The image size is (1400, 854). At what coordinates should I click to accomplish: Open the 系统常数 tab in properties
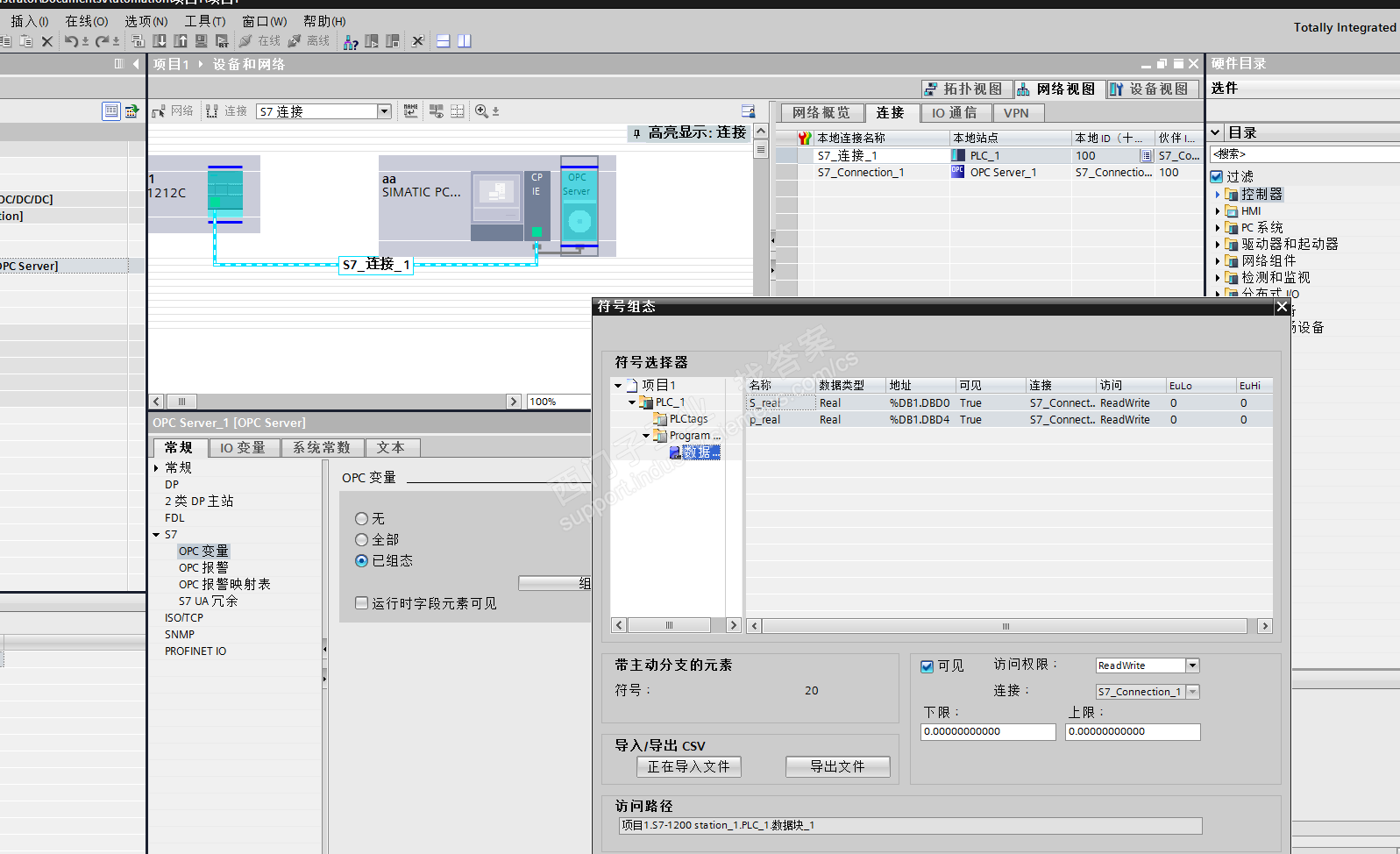click(322, 448)
